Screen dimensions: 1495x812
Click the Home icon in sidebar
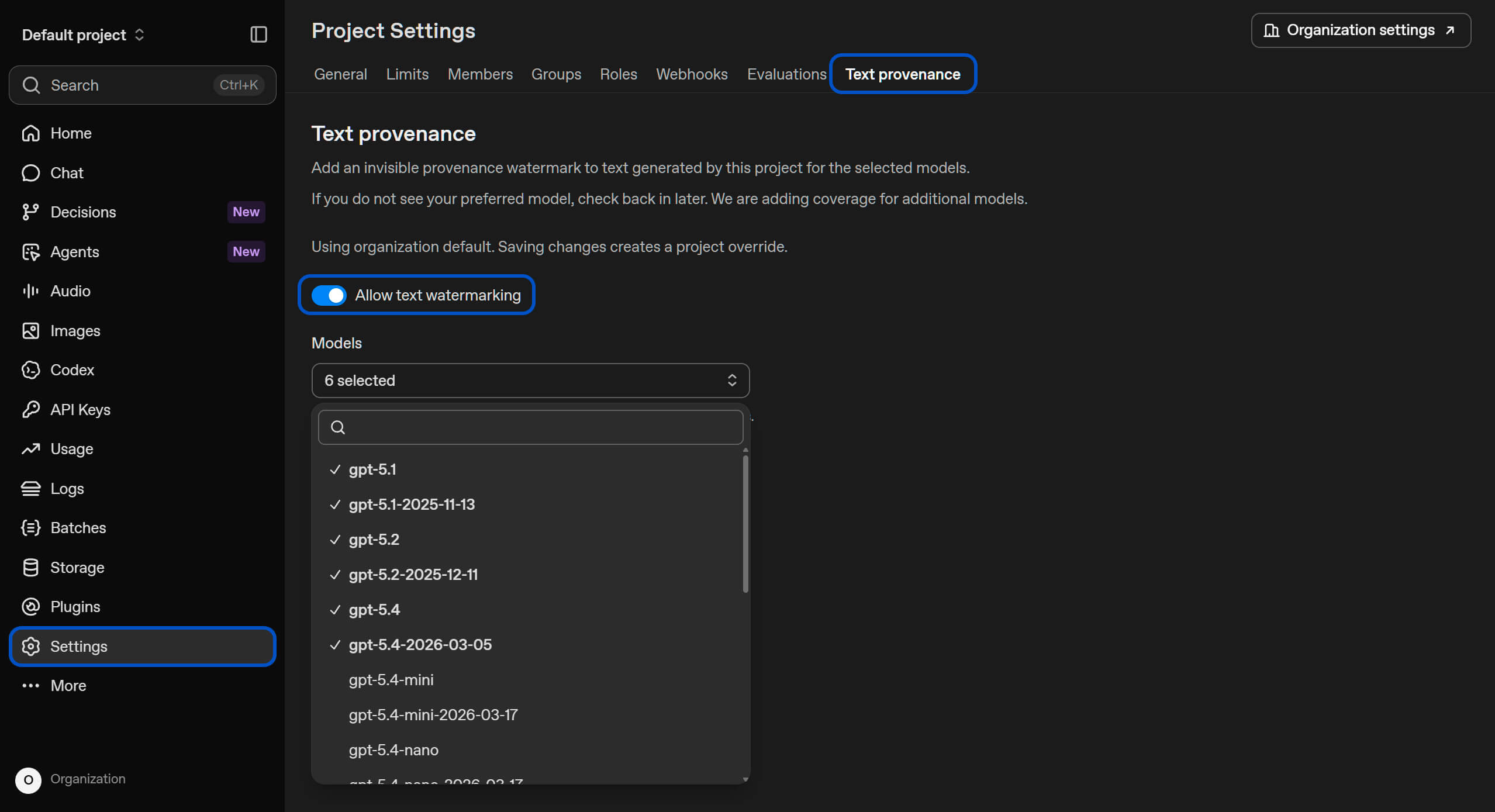tap(30, 133)
